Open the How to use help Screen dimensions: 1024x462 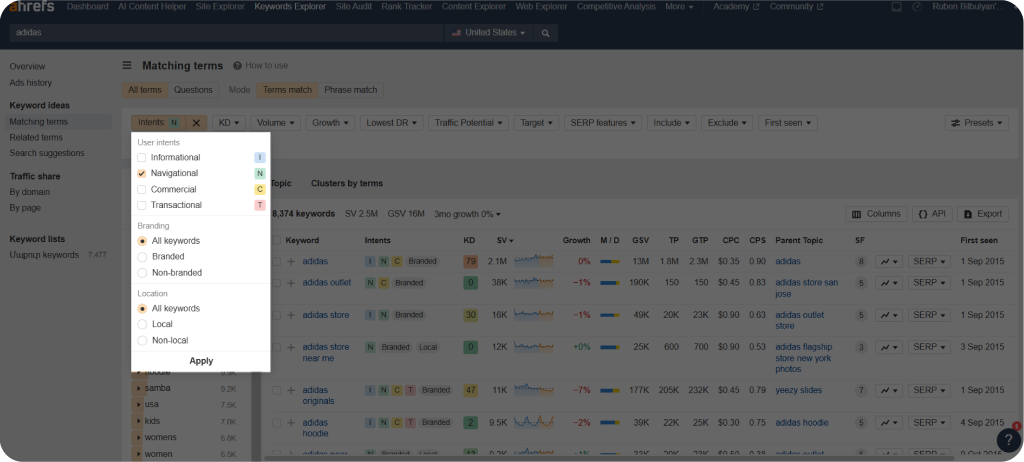(261, 65)
